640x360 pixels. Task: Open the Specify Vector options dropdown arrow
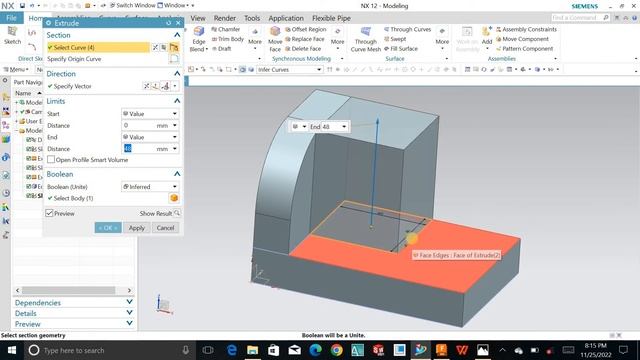tap(175, 86)
